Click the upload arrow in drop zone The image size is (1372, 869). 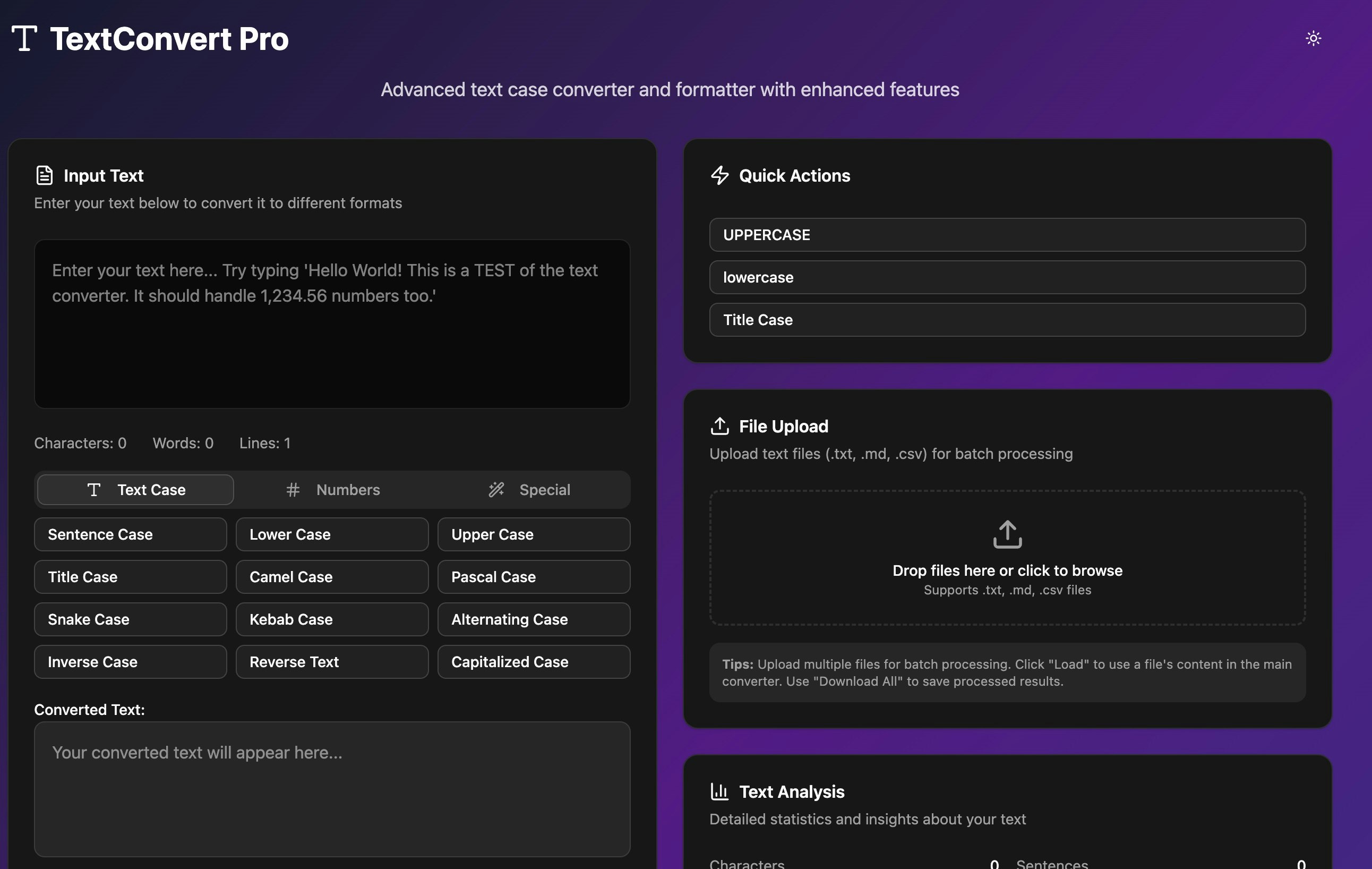(x=1007, y=534)
